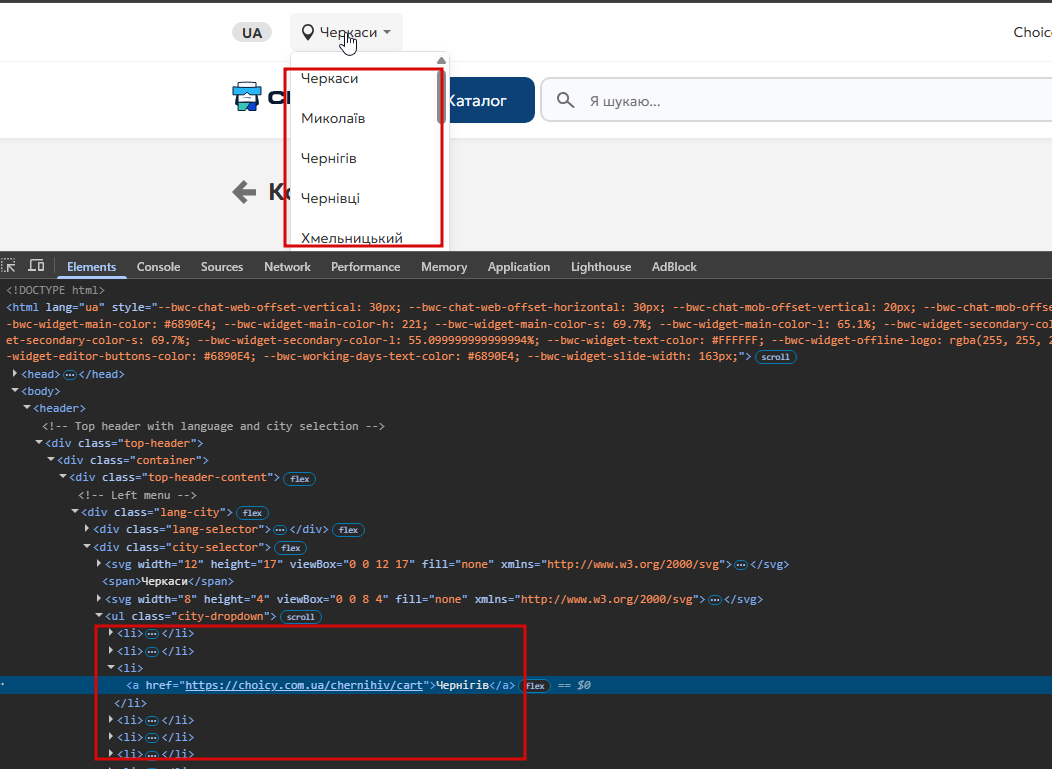
Task: Collapse the container div
Action: tap(51, 460)
